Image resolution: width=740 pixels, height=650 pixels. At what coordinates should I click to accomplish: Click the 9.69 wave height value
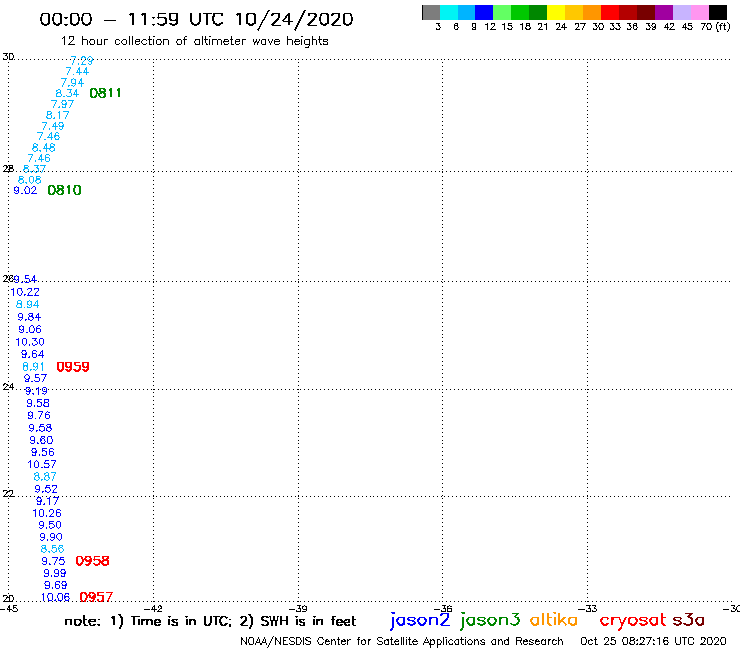click(56, 585)
